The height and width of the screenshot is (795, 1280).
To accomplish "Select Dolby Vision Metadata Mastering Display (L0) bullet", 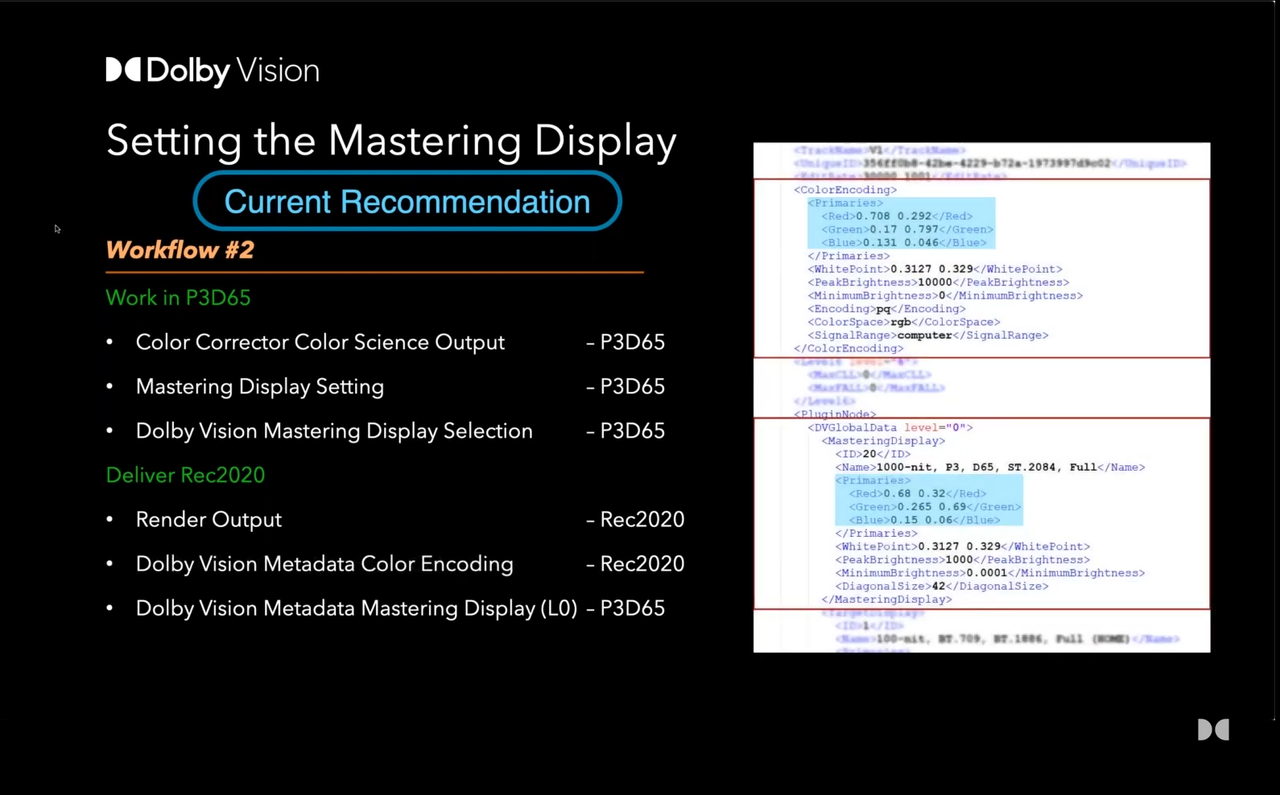I will pos(357,608).
